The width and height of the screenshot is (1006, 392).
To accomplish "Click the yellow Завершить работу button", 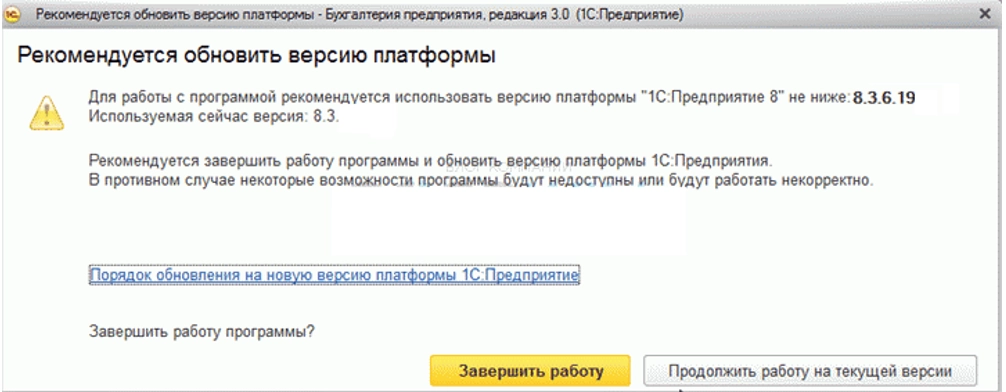I will tap(530, 371).
